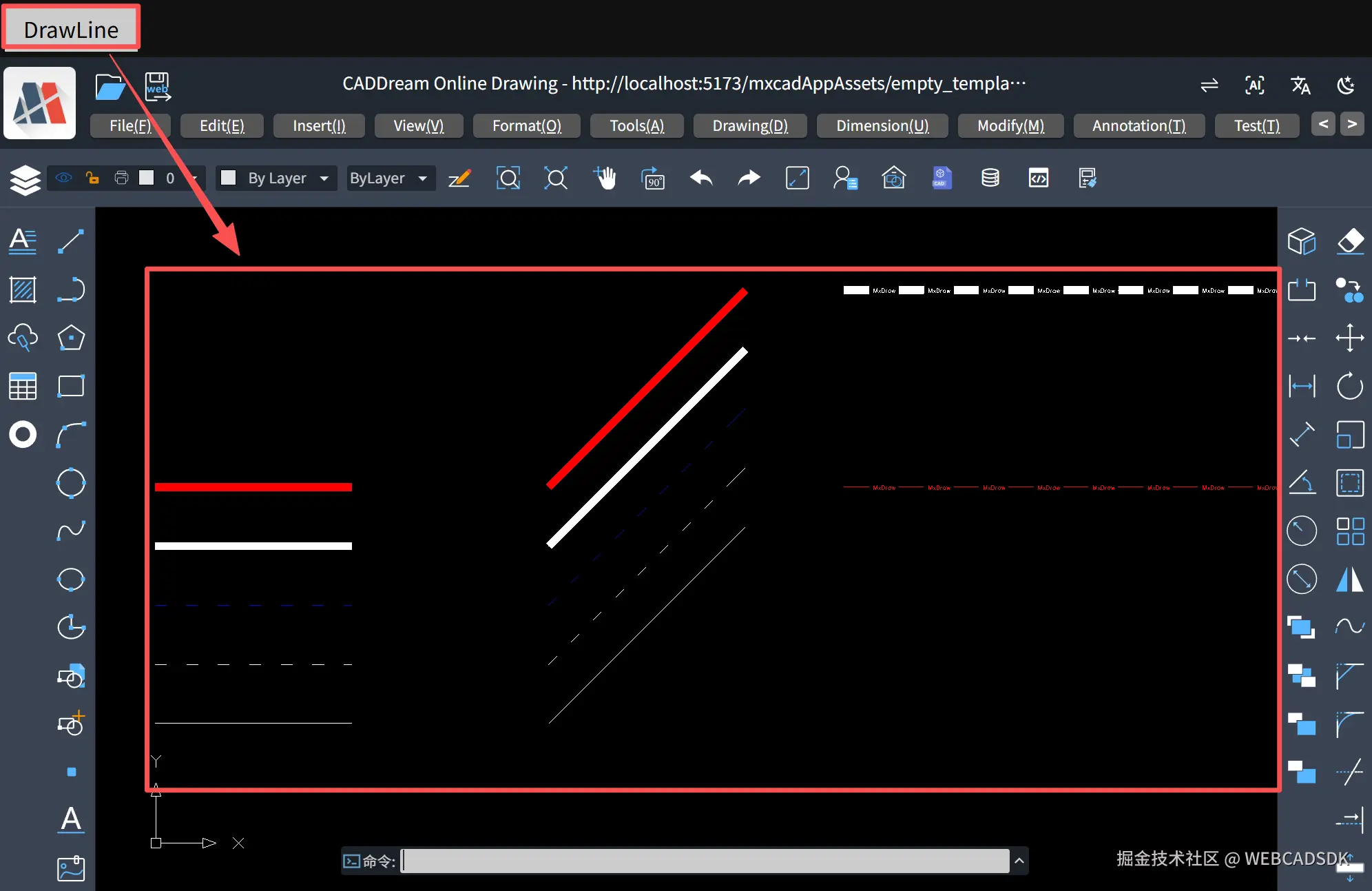The height and width of the screenshot is (891, 1372).
Task: Toggle dark mode moon icon
Action: point(1346,85)
